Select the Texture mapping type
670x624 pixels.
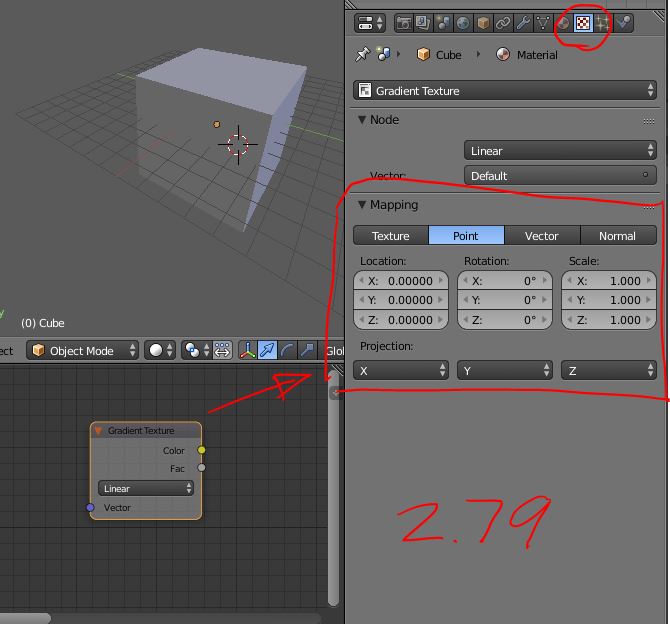pyautogui.click(x=391, y=235)
